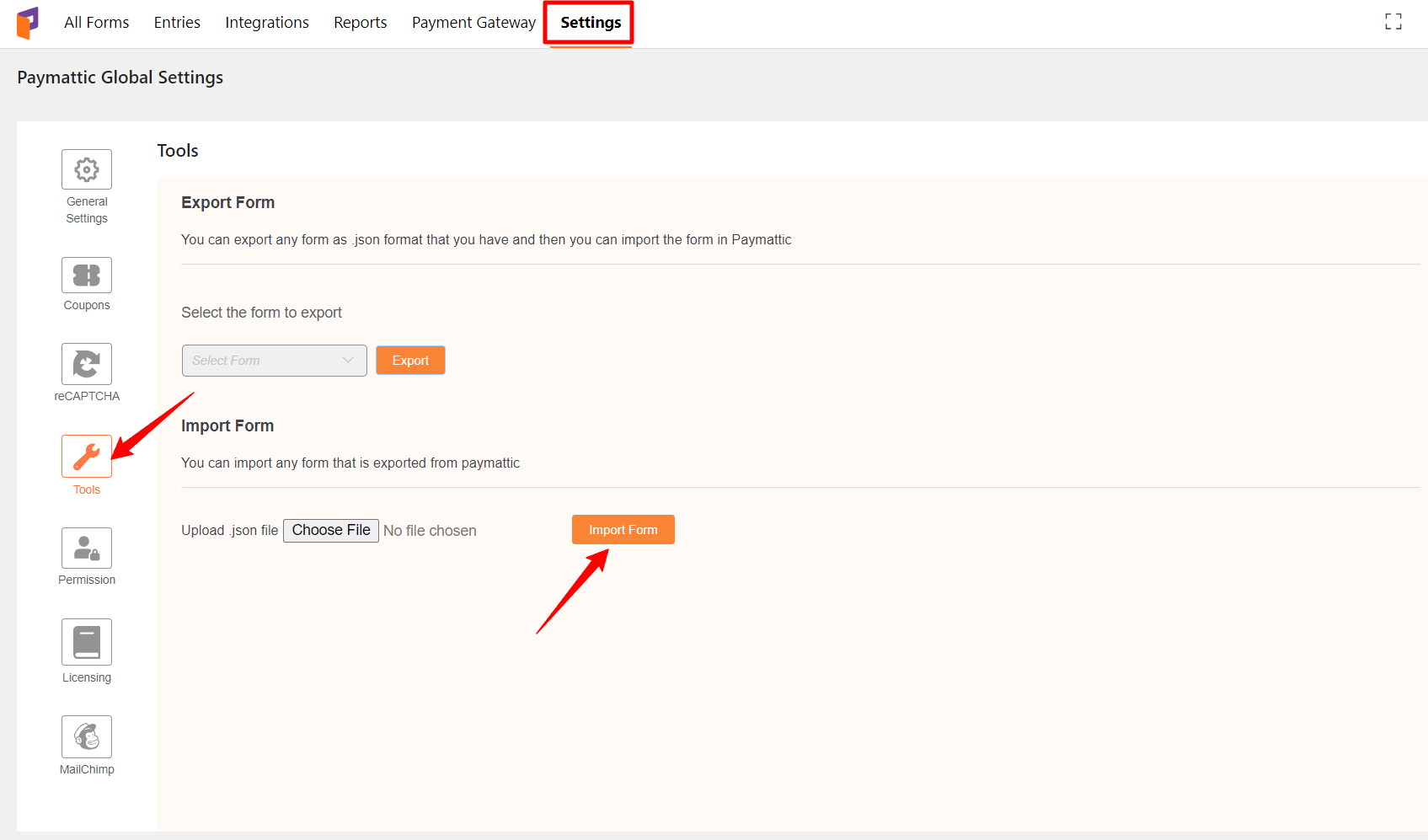
Task: Open the General Settings gear icon
Action: click(87, 169)
